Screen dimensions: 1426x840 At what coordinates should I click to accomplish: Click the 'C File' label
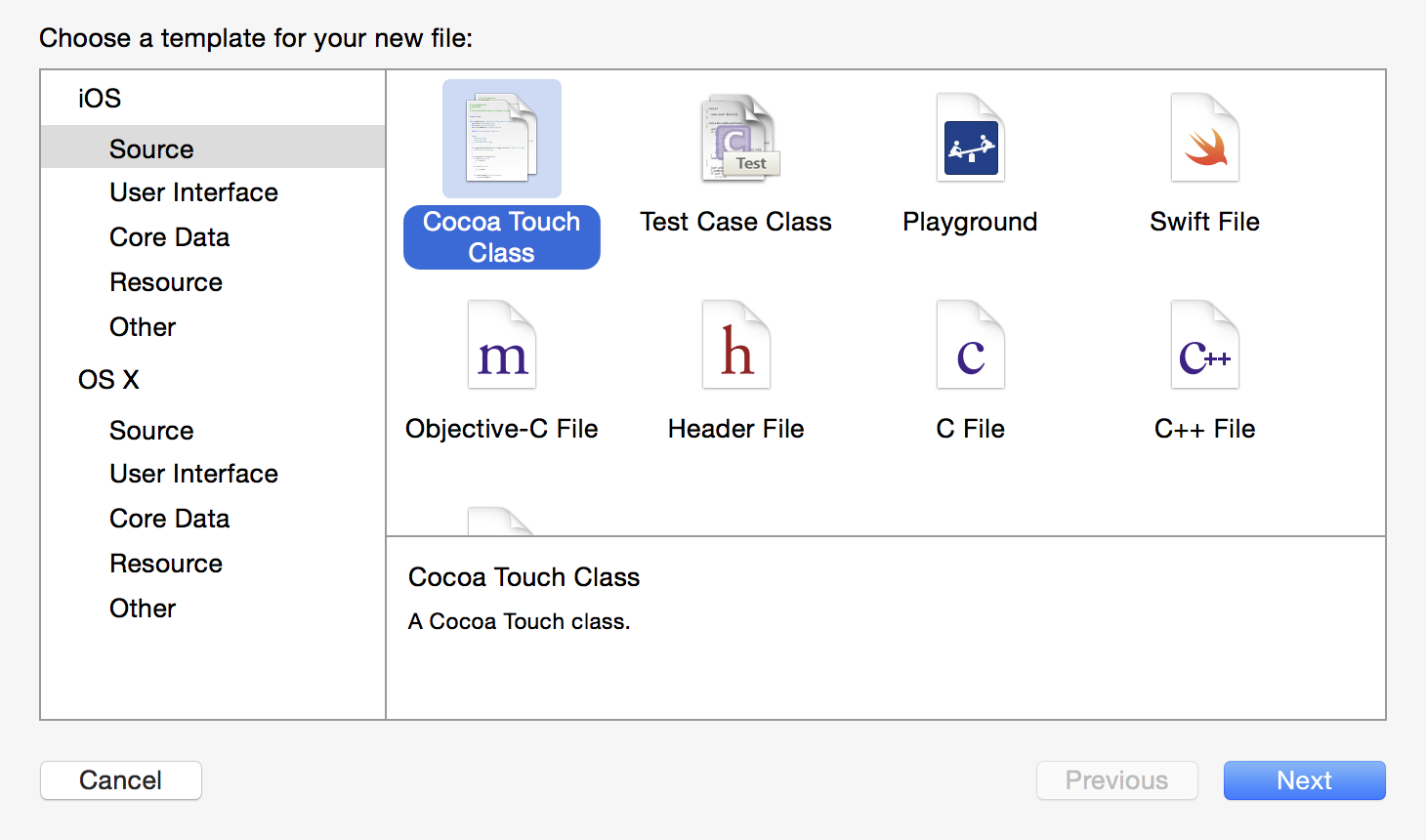click(x=971, y=429)
